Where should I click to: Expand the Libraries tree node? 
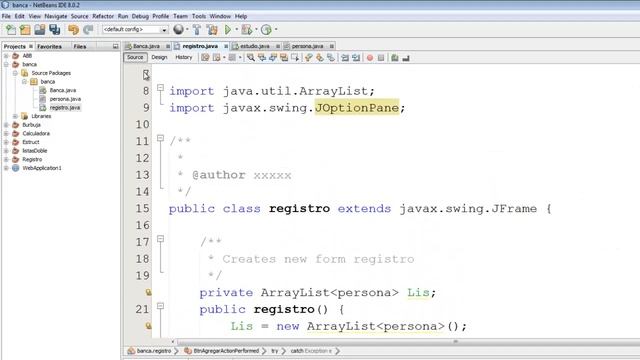pyautogui.click(x=15, y=116)
